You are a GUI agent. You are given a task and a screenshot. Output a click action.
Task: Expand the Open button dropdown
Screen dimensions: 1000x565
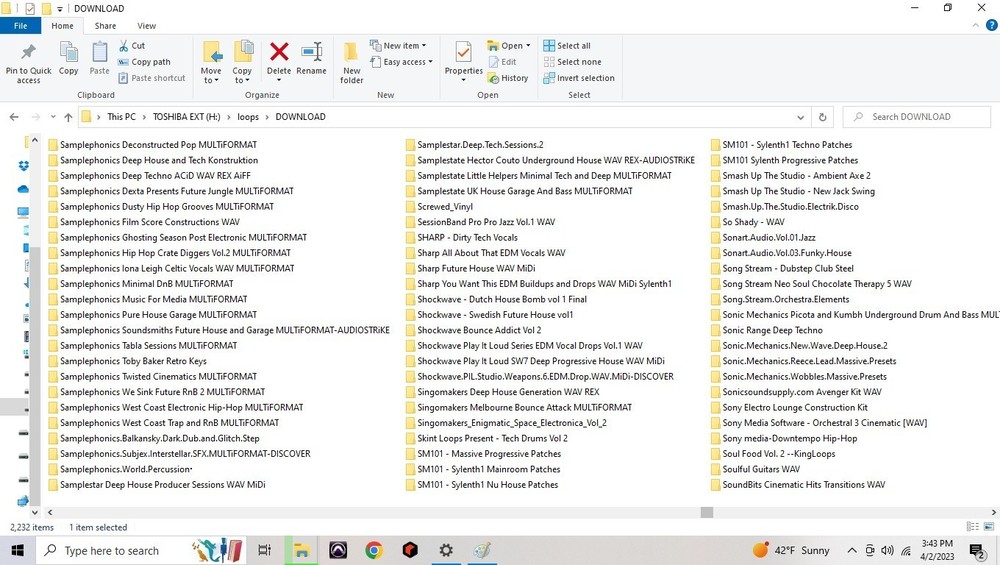click(x=528, y=46)
